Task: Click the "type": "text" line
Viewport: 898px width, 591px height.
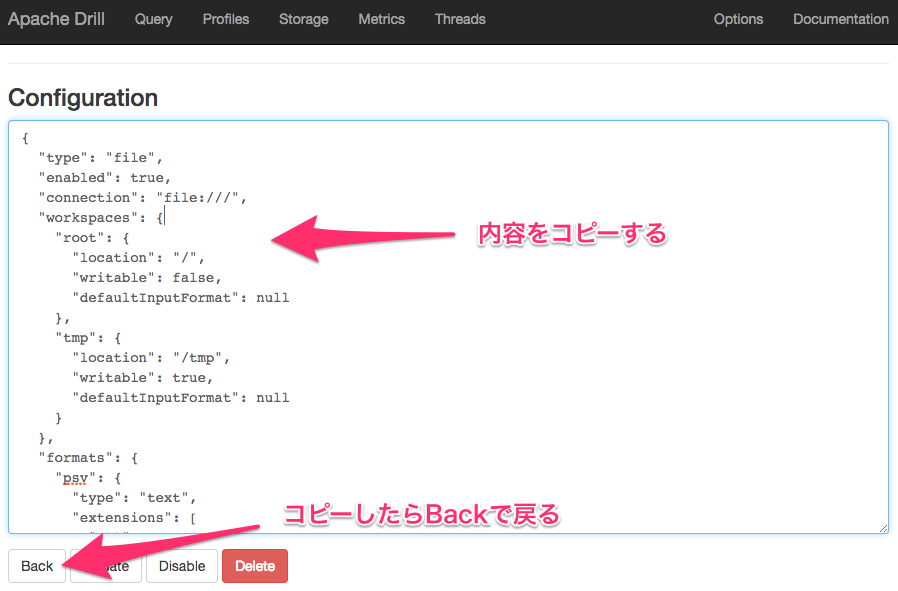Action: click(x=134, y=498)
